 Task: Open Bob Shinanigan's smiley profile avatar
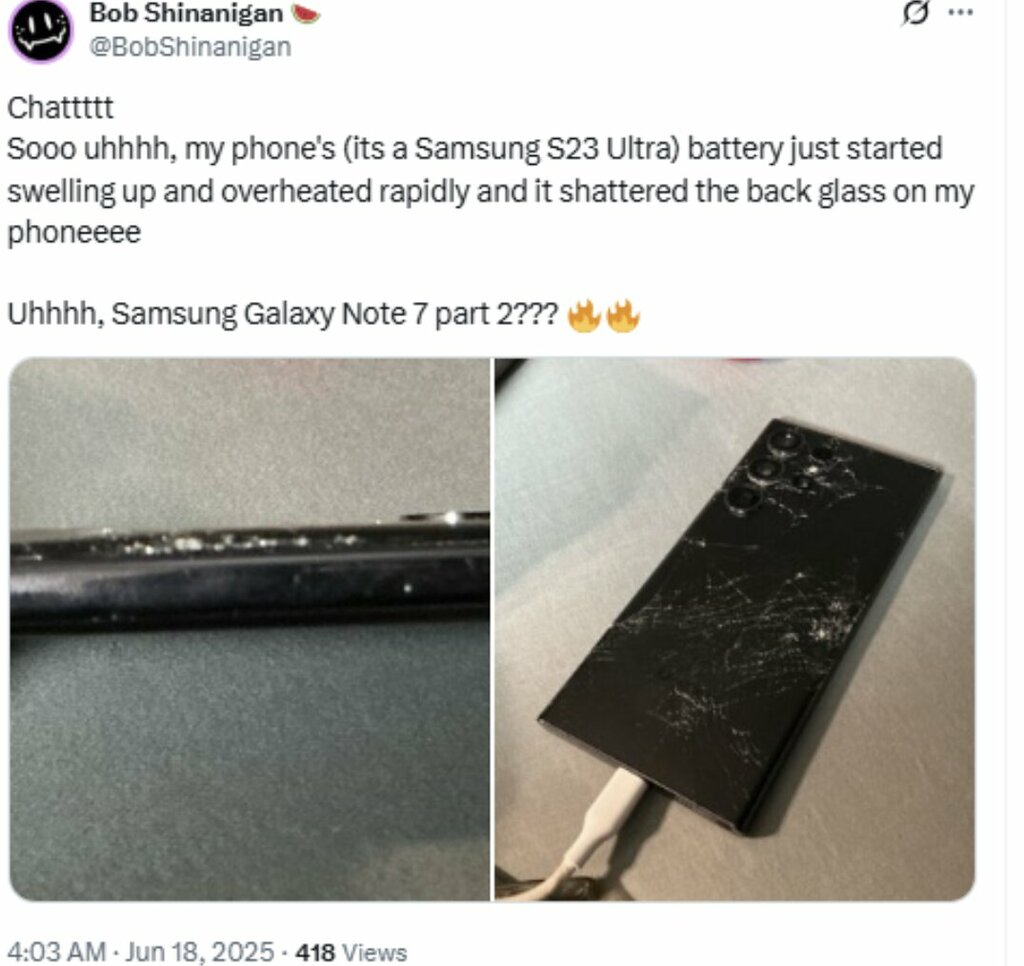41,30
